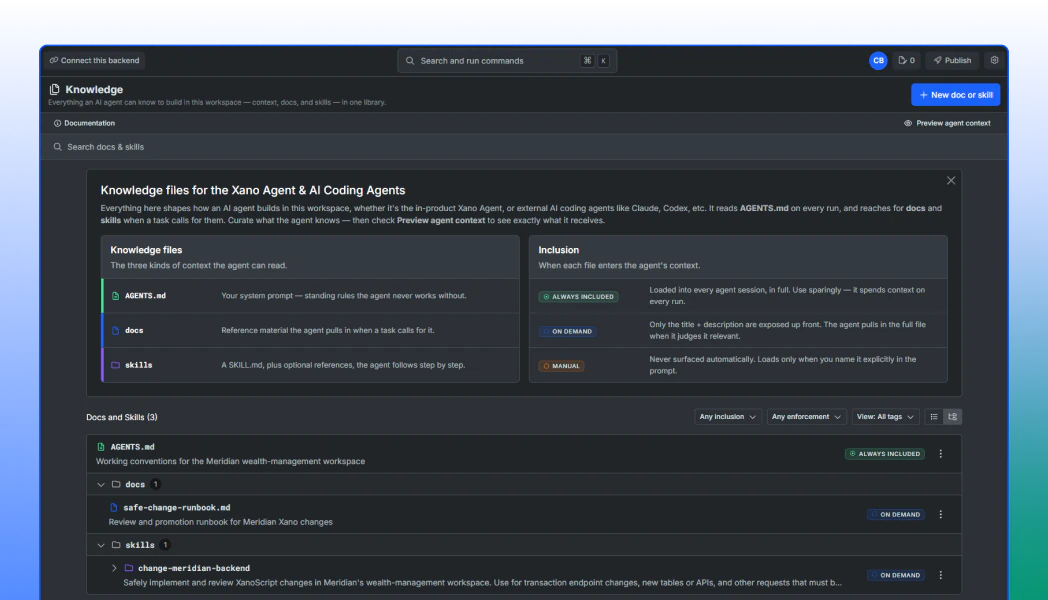Switch to flat list view
The height and width of the screenshot is (600, 1048).
(x=934, y=417)
